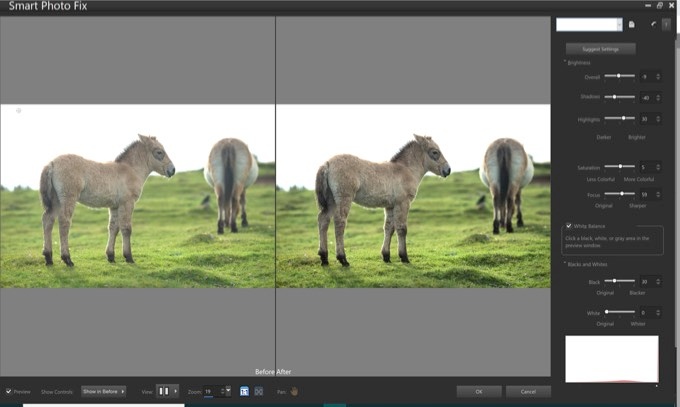Click the Overall brightness slider
680x407 pixels.
tap(619, 76)
